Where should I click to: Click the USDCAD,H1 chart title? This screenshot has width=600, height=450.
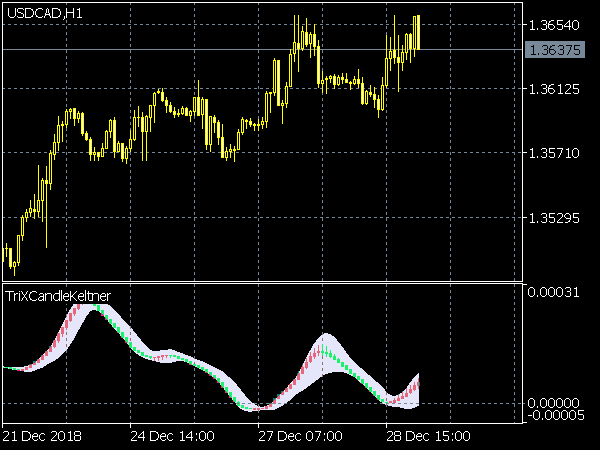45,14
